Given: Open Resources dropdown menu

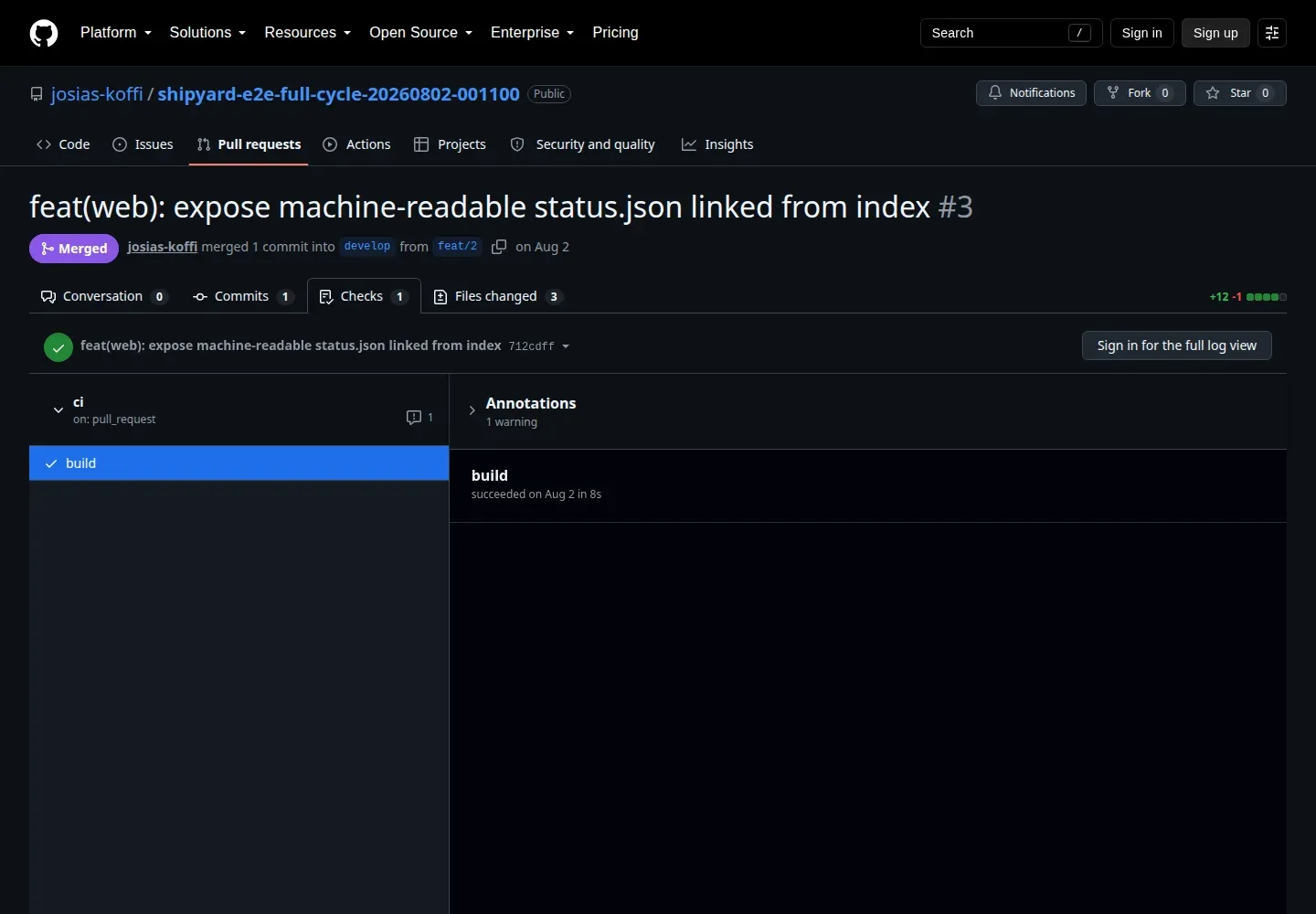Looking at the screenshot, I should click(308, 33).
